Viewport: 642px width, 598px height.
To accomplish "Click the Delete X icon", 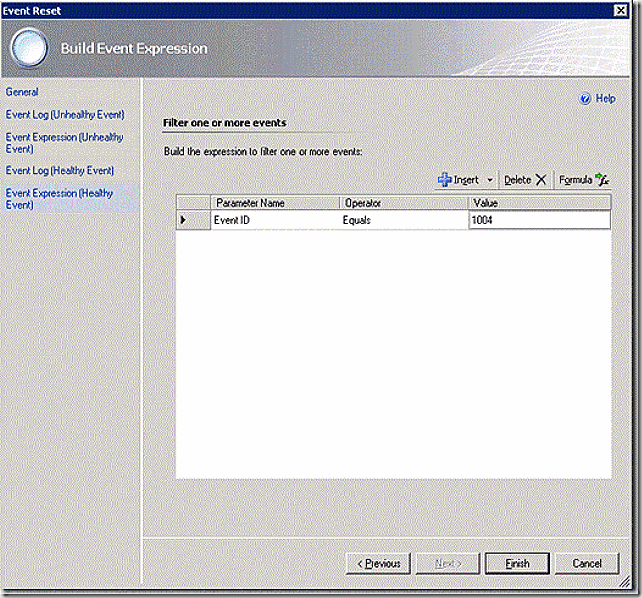I will [x=541, y=180].
